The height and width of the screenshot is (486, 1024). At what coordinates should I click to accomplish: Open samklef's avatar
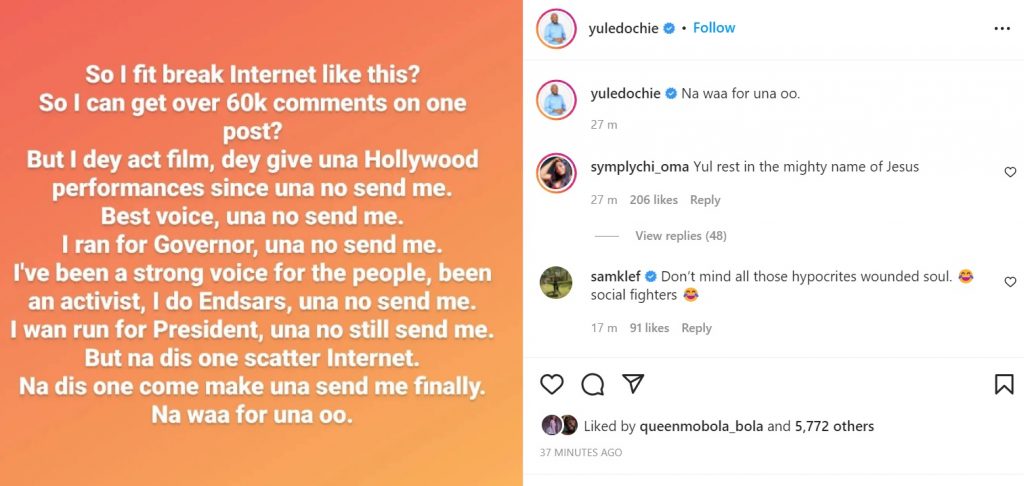(556, 282)
